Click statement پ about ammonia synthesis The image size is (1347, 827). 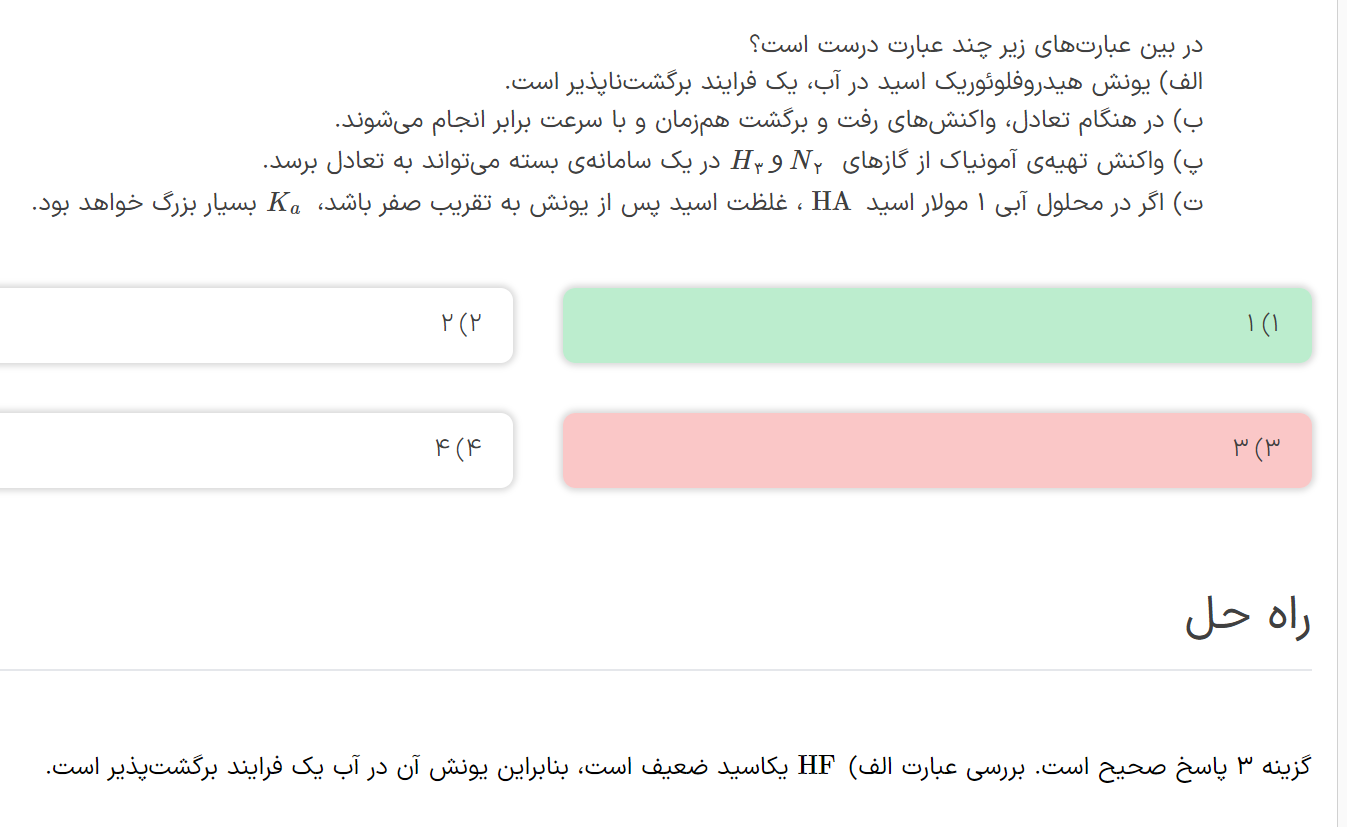(x=733, y=161)
